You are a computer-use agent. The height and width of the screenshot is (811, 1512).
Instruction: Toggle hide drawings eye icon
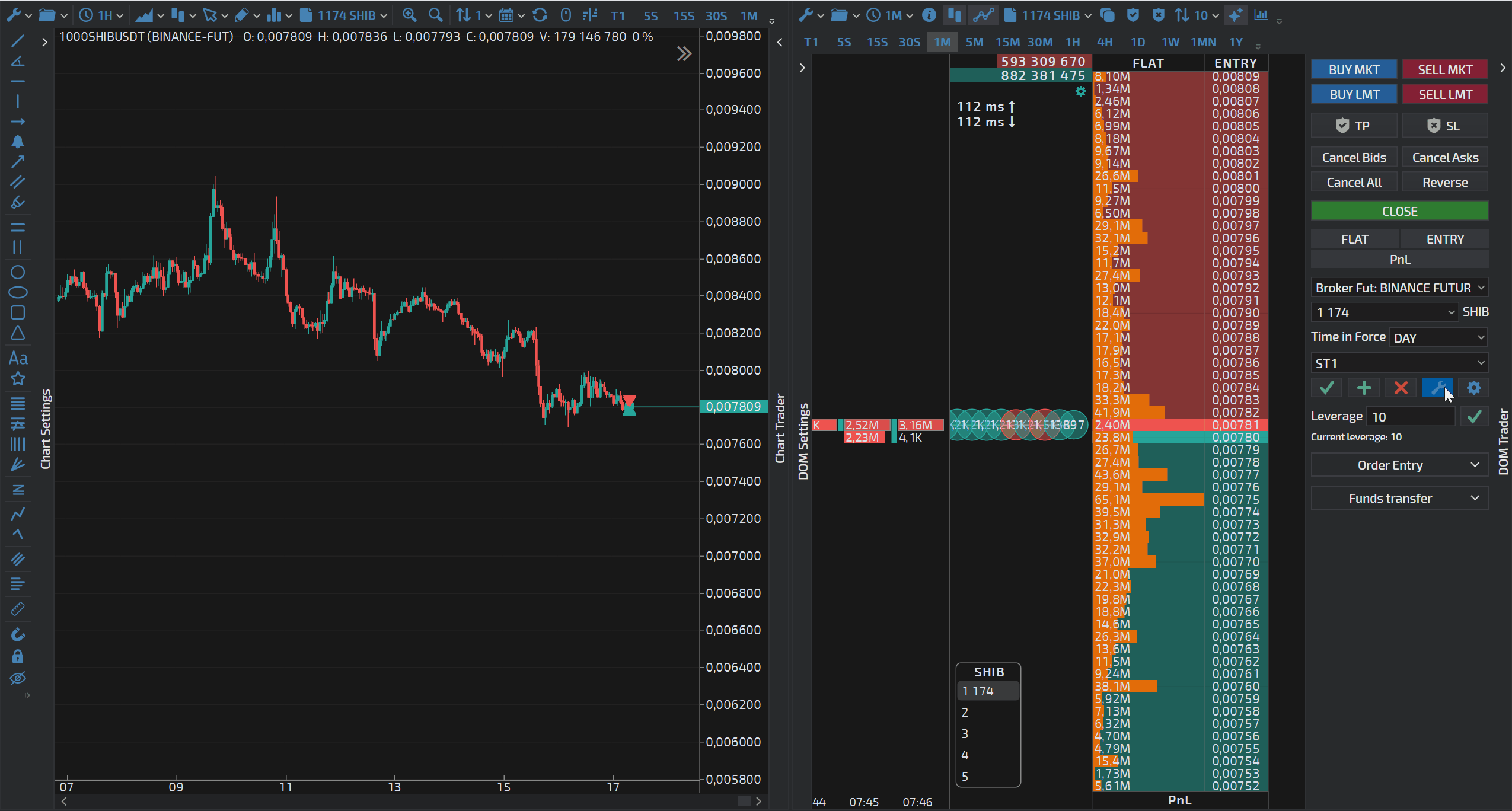coord(18,678)
